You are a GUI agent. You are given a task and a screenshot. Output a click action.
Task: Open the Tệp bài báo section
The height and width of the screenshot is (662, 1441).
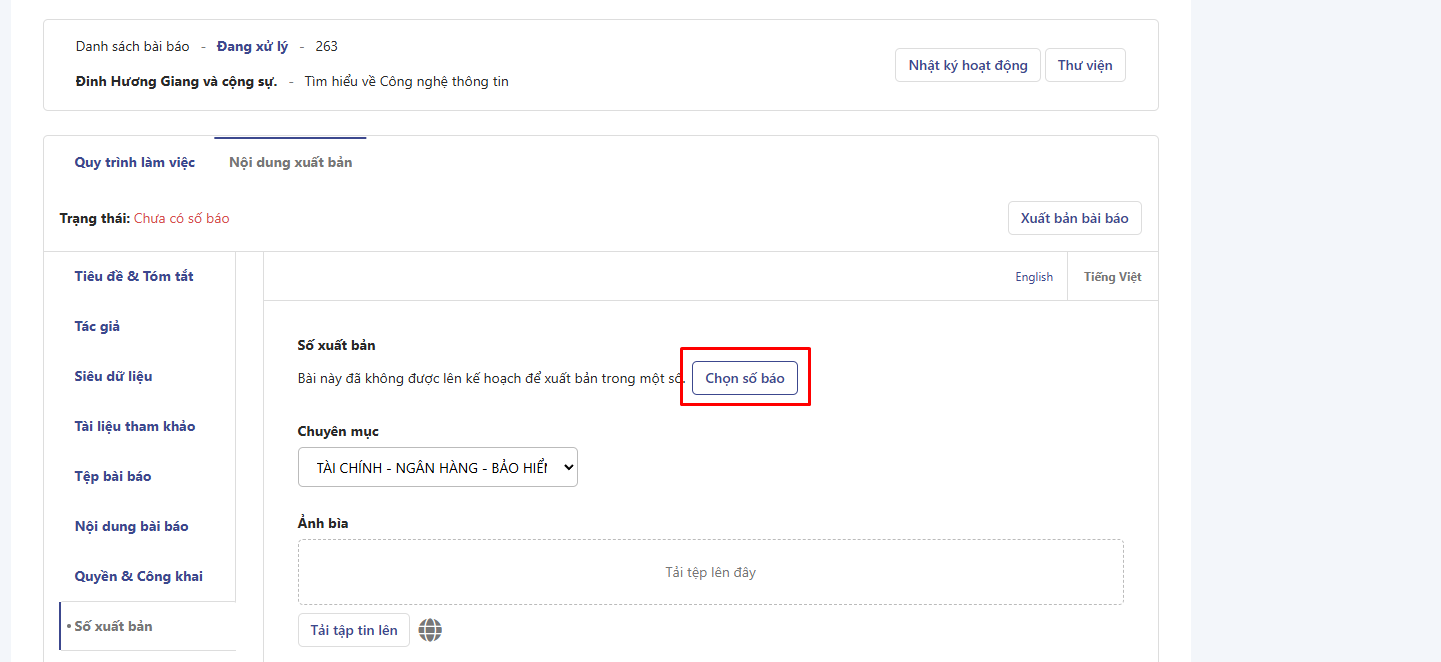(x=113, y=476)
